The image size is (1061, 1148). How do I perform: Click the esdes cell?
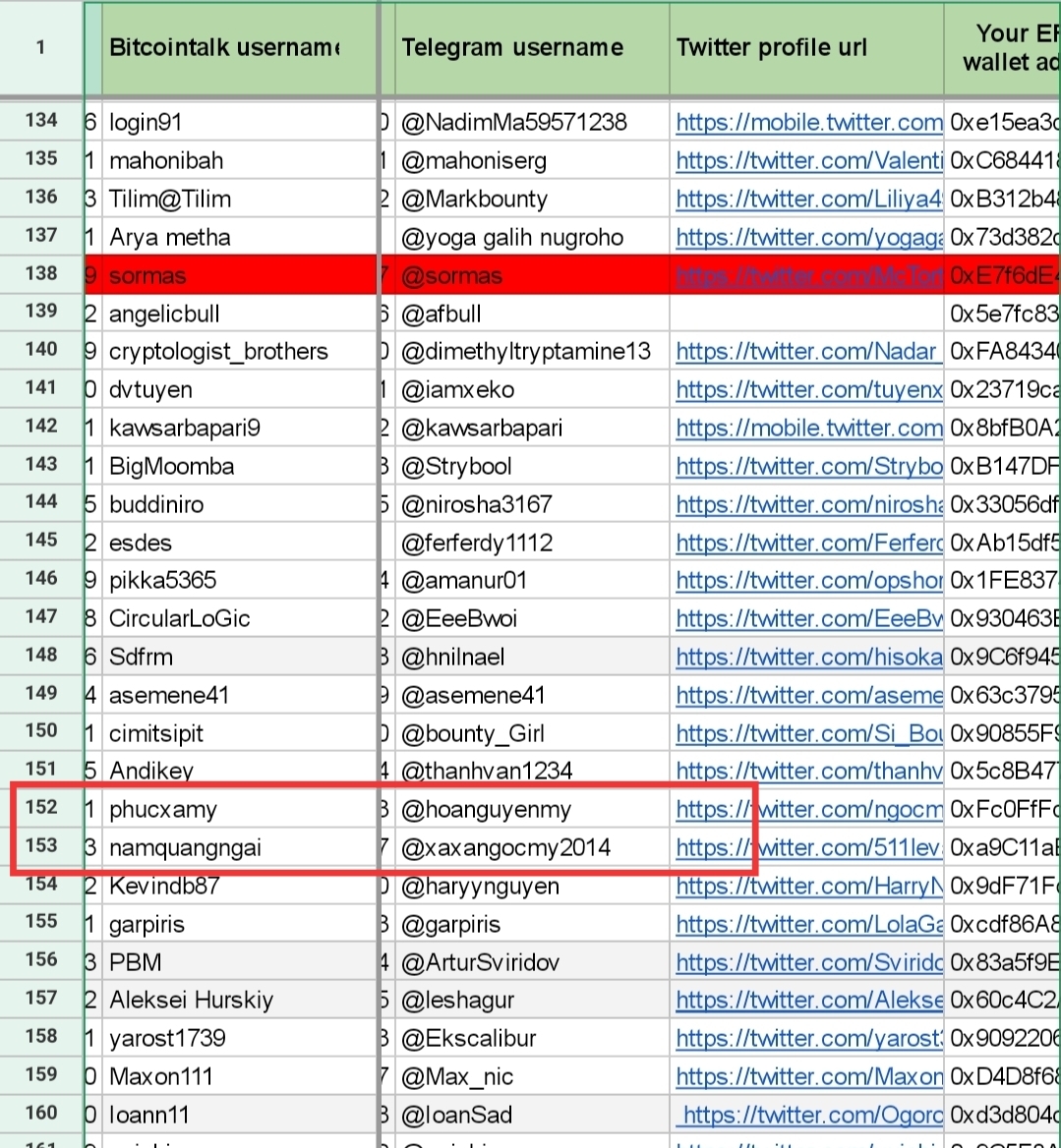pyautogui.click(x=239, y=543)
